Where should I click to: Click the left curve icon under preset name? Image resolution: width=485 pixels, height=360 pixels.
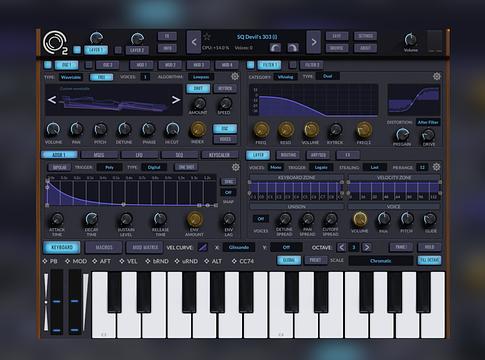click(275, 48)
